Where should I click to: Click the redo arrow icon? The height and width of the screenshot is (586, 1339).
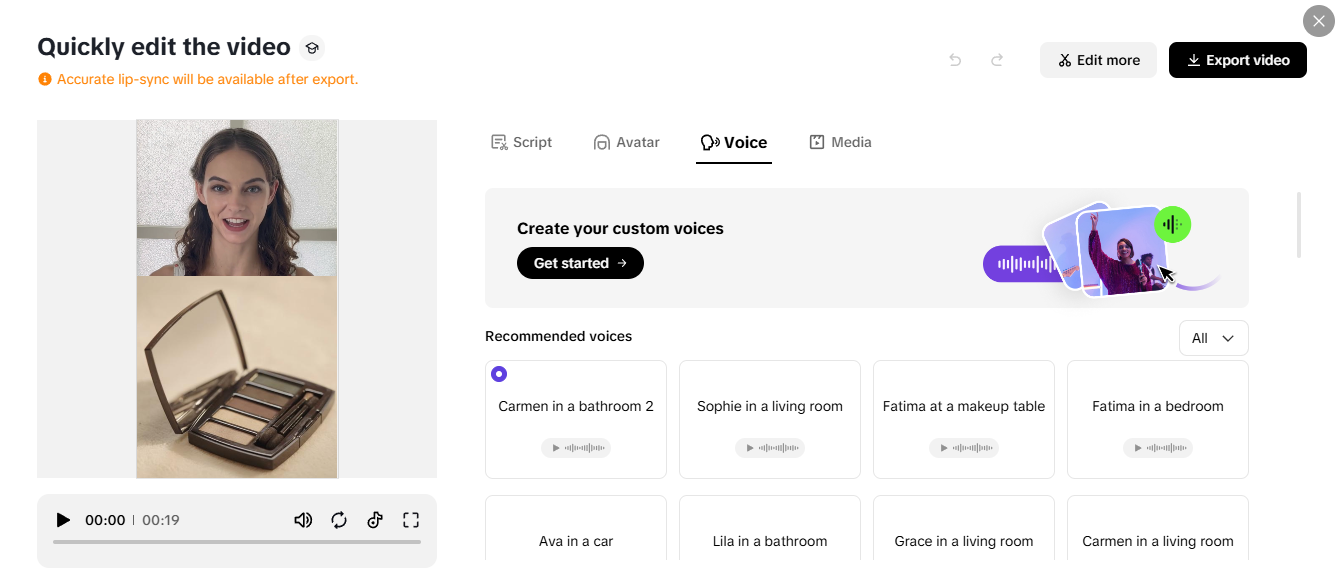coord(997,60)
